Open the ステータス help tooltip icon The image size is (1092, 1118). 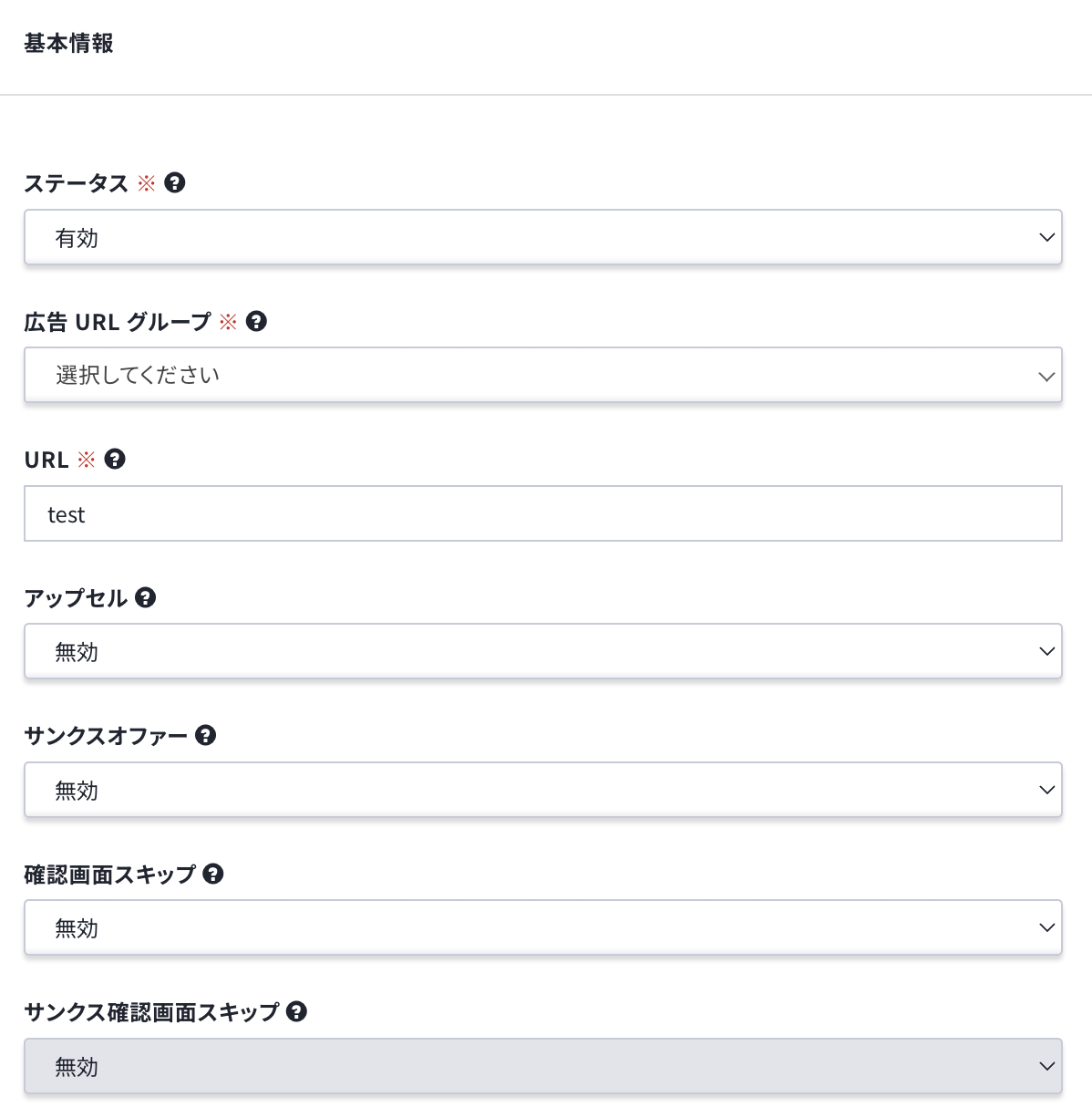[176, 182]
